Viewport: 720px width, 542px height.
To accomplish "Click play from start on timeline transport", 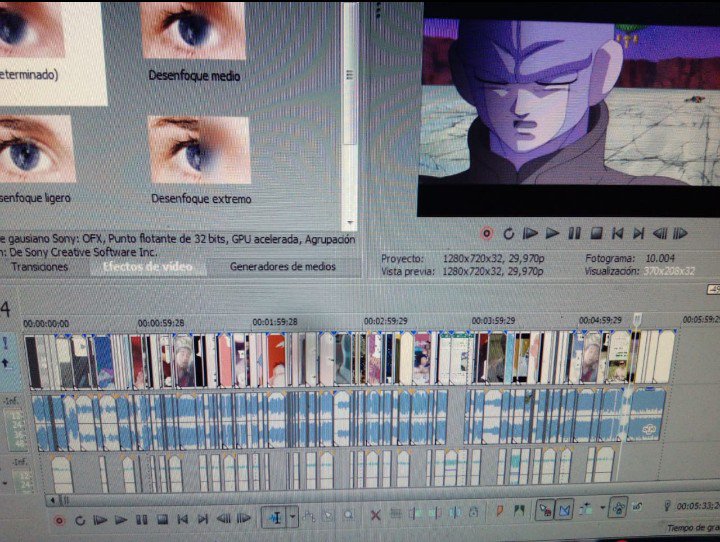I will coord(100,520).
